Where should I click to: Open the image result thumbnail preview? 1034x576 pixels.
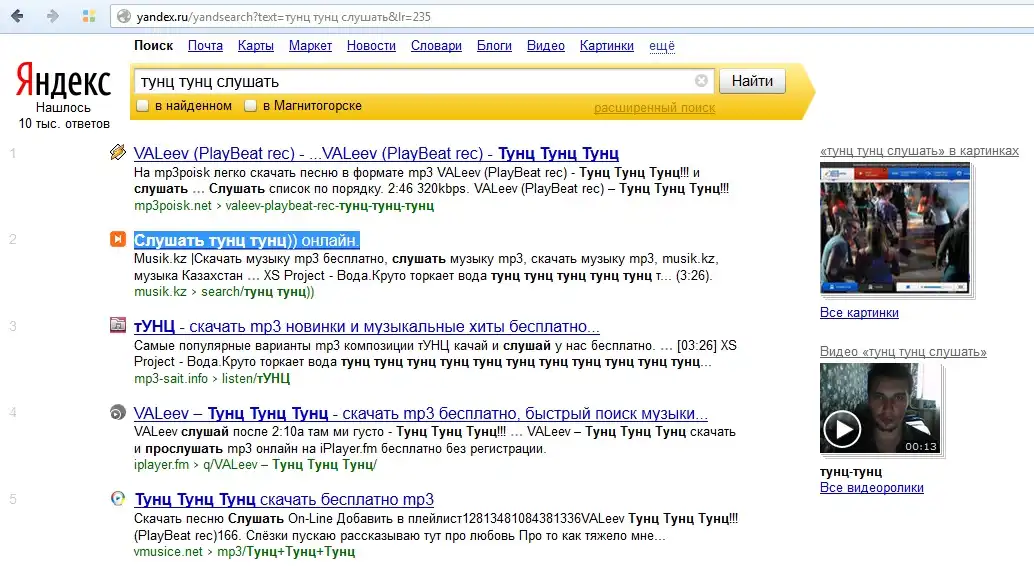[893, 229]
